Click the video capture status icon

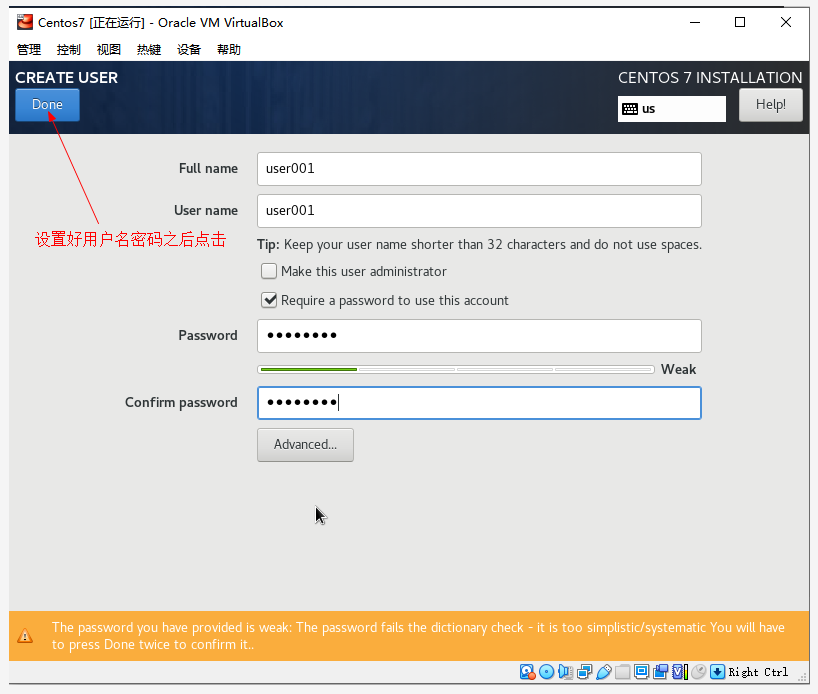(x=660, y=672)
